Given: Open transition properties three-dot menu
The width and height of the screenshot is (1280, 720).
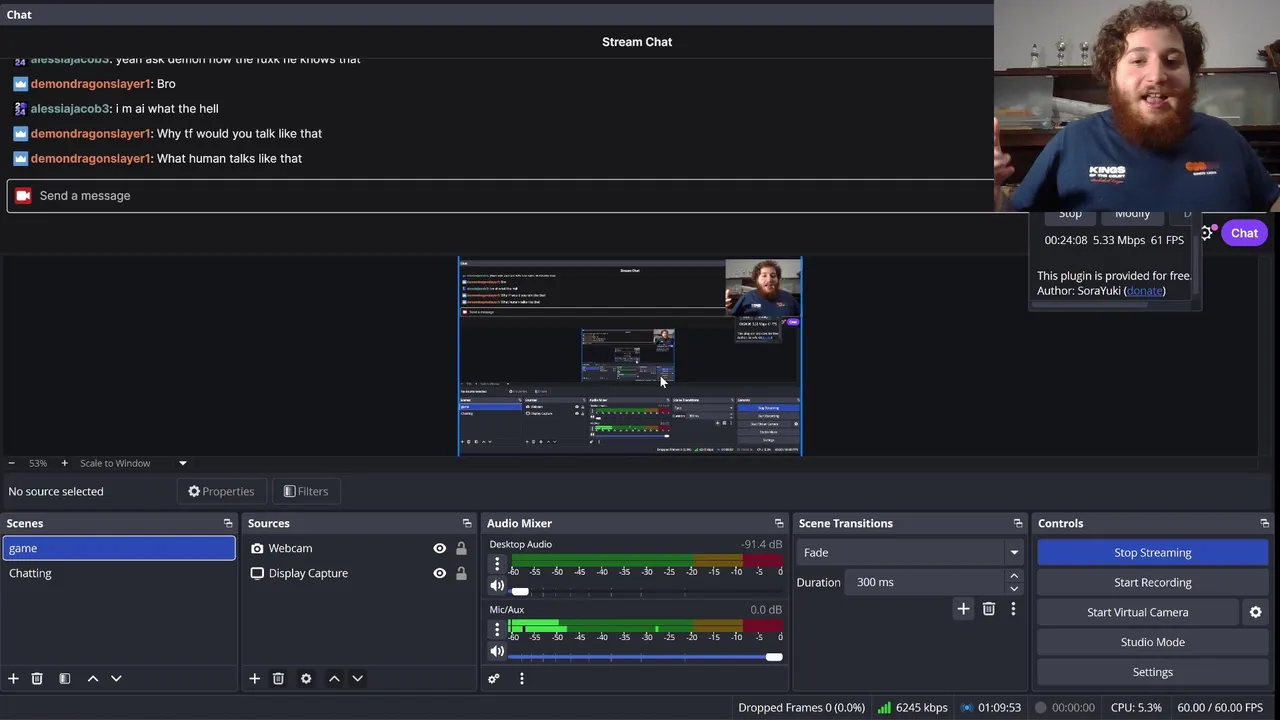Looking at the screenshot, I should [1013, 608].
